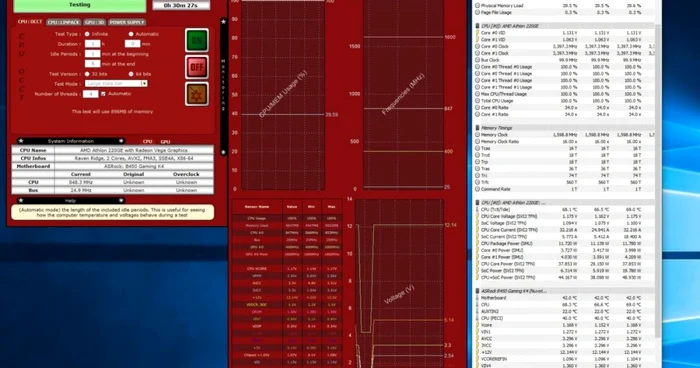Screen dimensions: 700x368
Task: Click the Frequencies (MHz) graph
Action: [404, 95]
